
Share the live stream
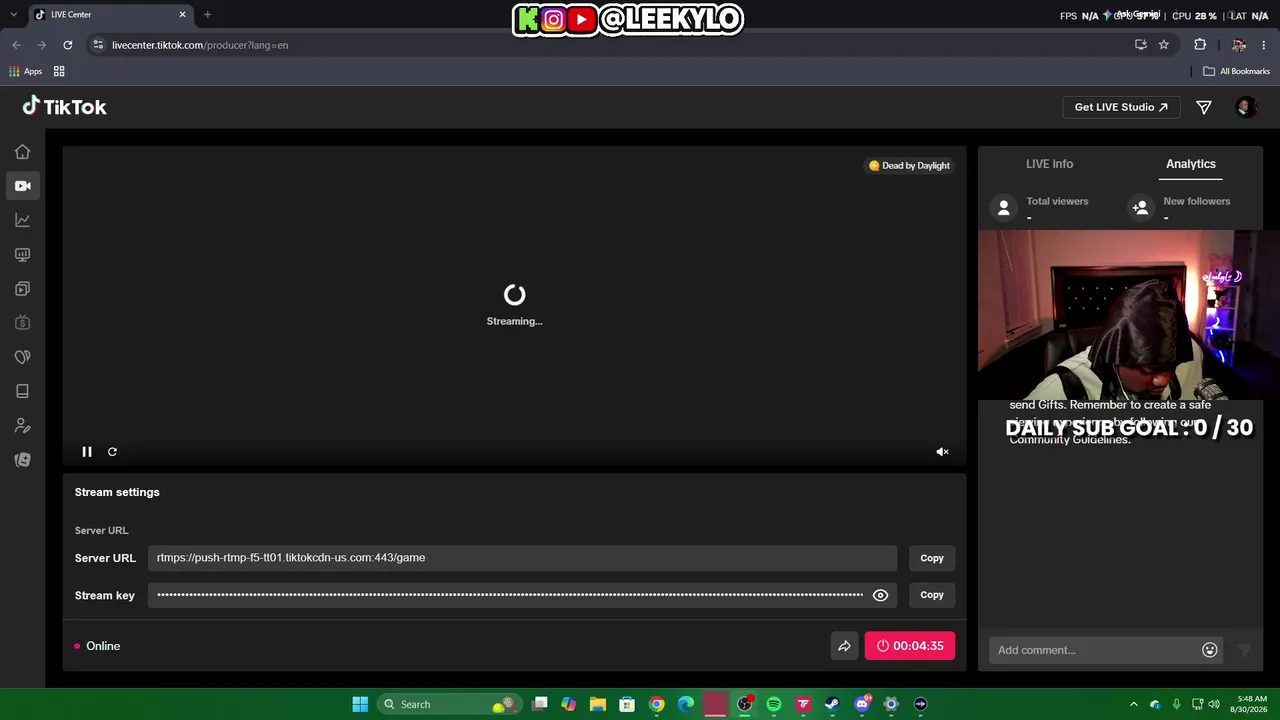[x=844, y=646]
